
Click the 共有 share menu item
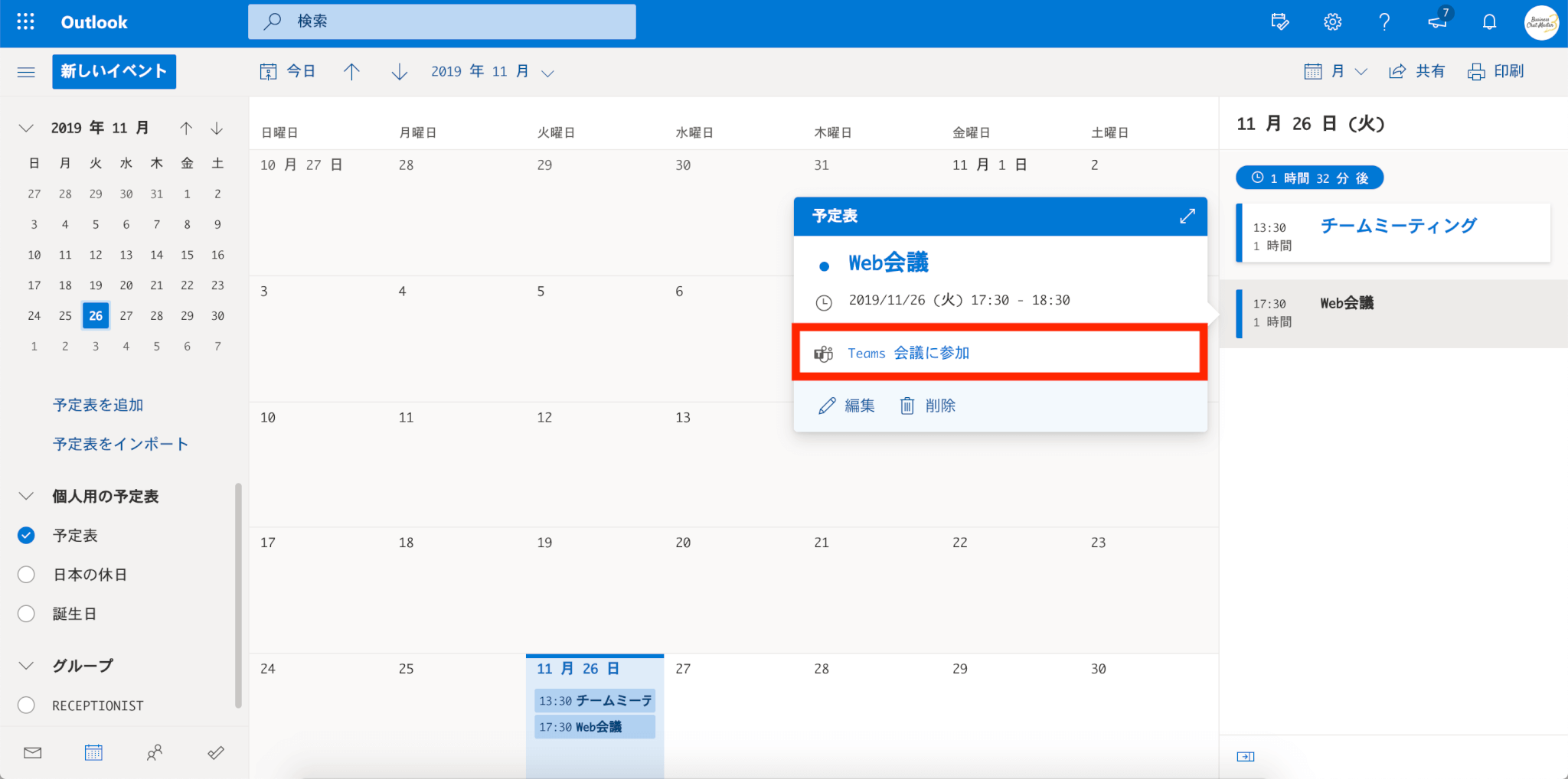coord(1417,72)
